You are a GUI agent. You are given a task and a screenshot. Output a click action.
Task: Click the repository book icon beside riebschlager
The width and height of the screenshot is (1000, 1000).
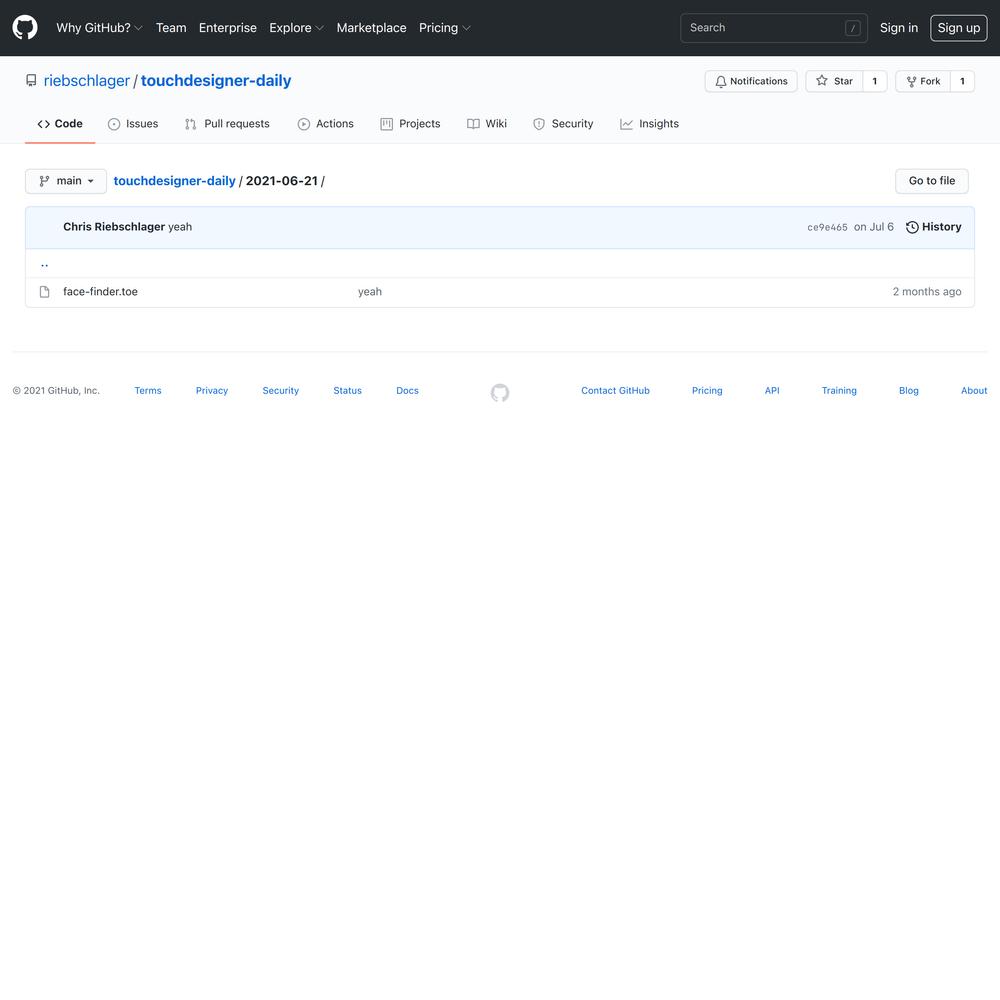point(31,80)
